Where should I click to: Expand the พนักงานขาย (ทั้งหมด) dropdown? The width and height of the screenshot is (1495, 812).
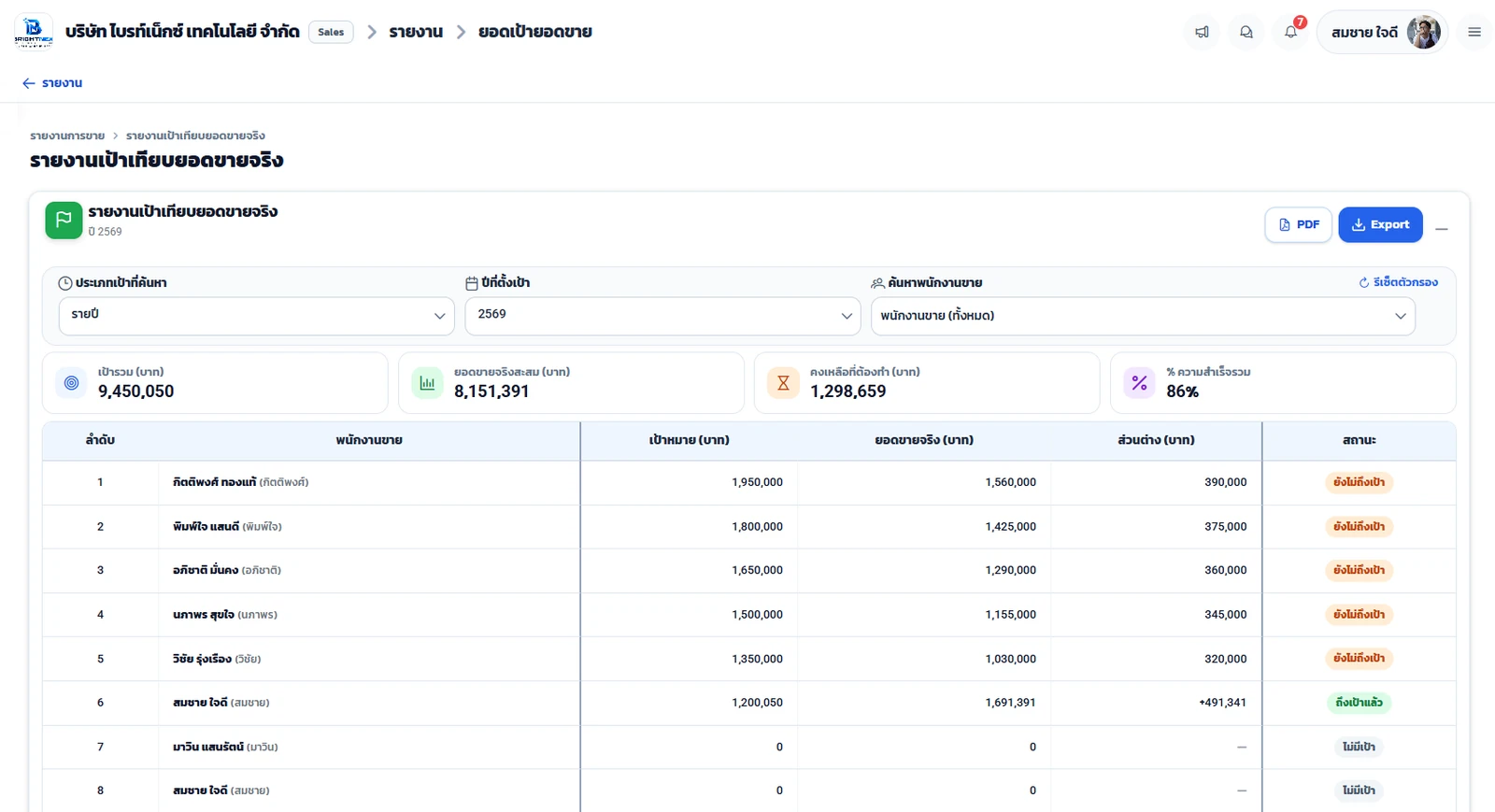click(x=1143, y=316)
